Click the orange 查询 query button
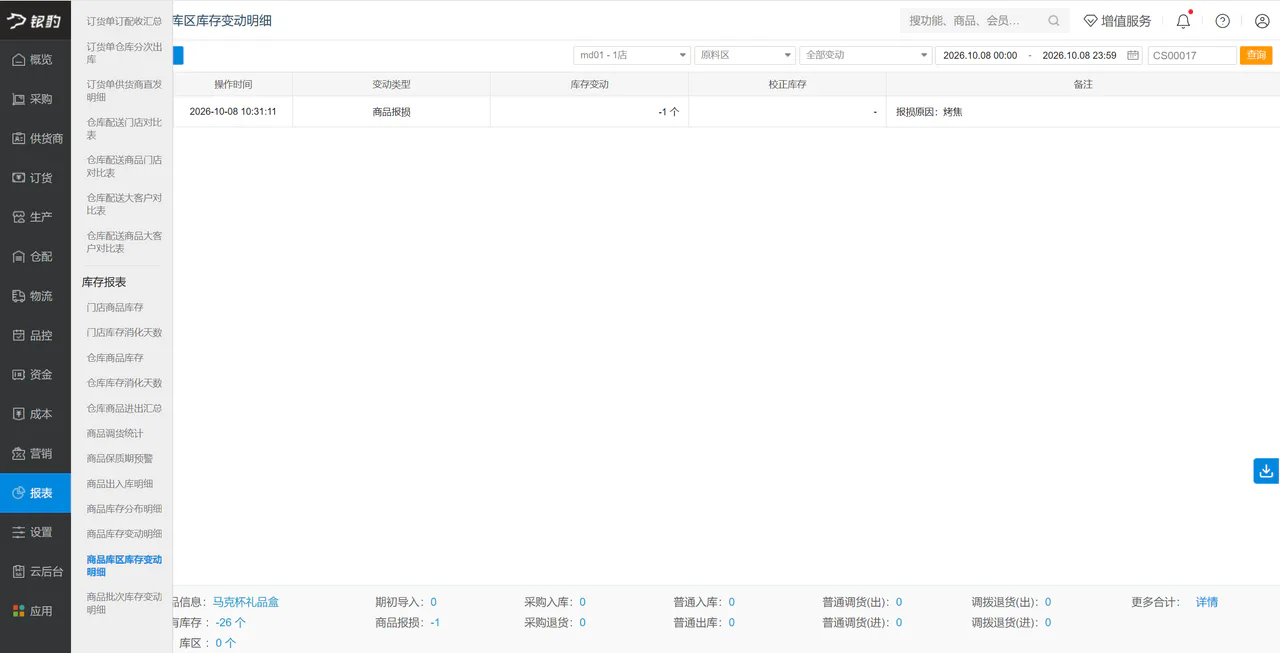This screenshot has width=1280, height=653. click(1256, 55)
